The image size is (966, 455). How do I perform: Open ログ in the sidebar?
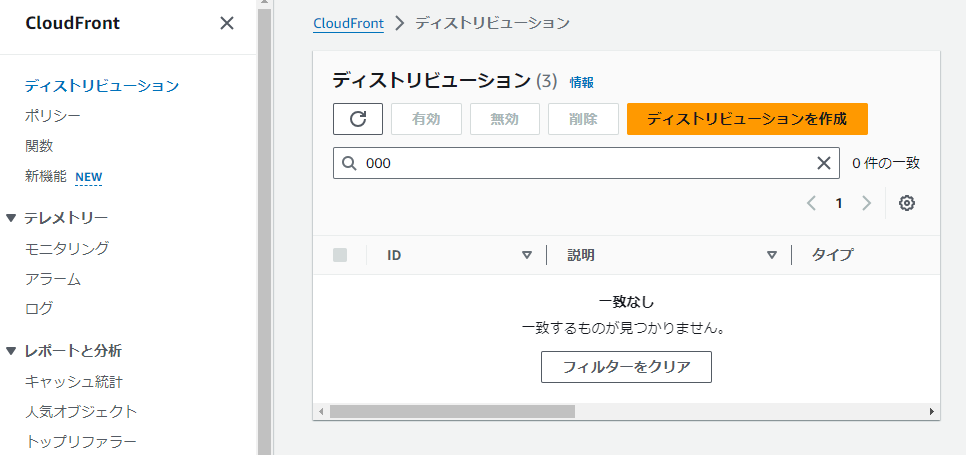pyautogui.click(x=39, y=308)
